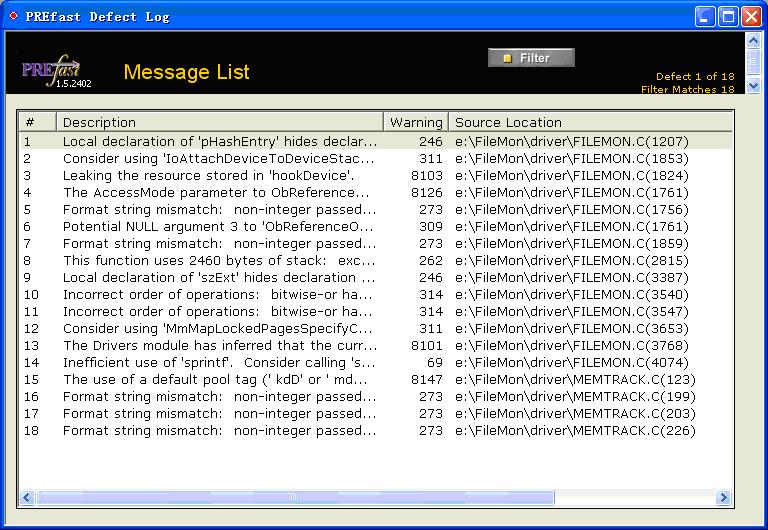Click source location FILEMON.C(2815)

pos(572,261)
